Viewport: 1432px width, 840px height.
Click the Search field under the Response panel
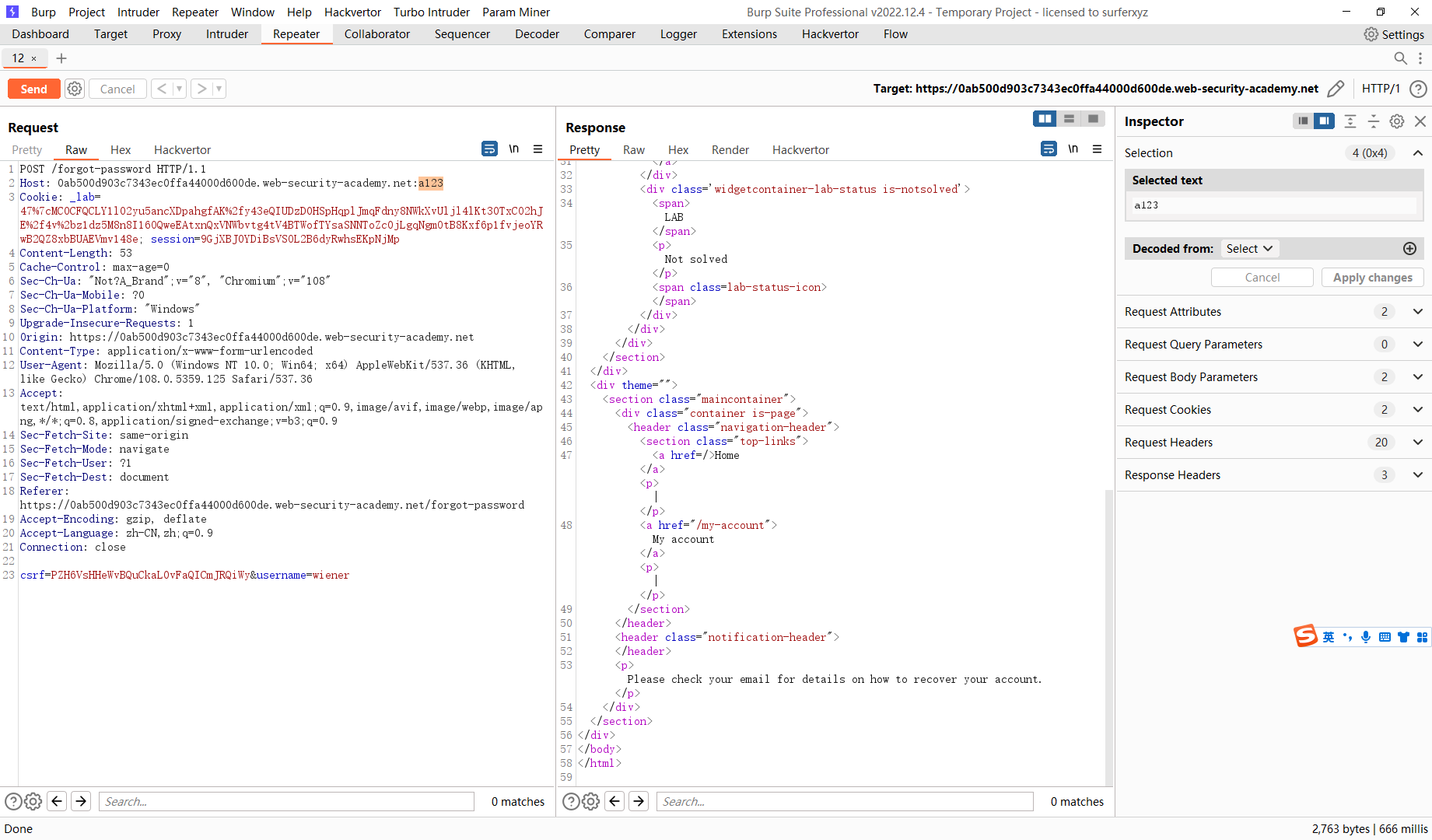point(845,801)
